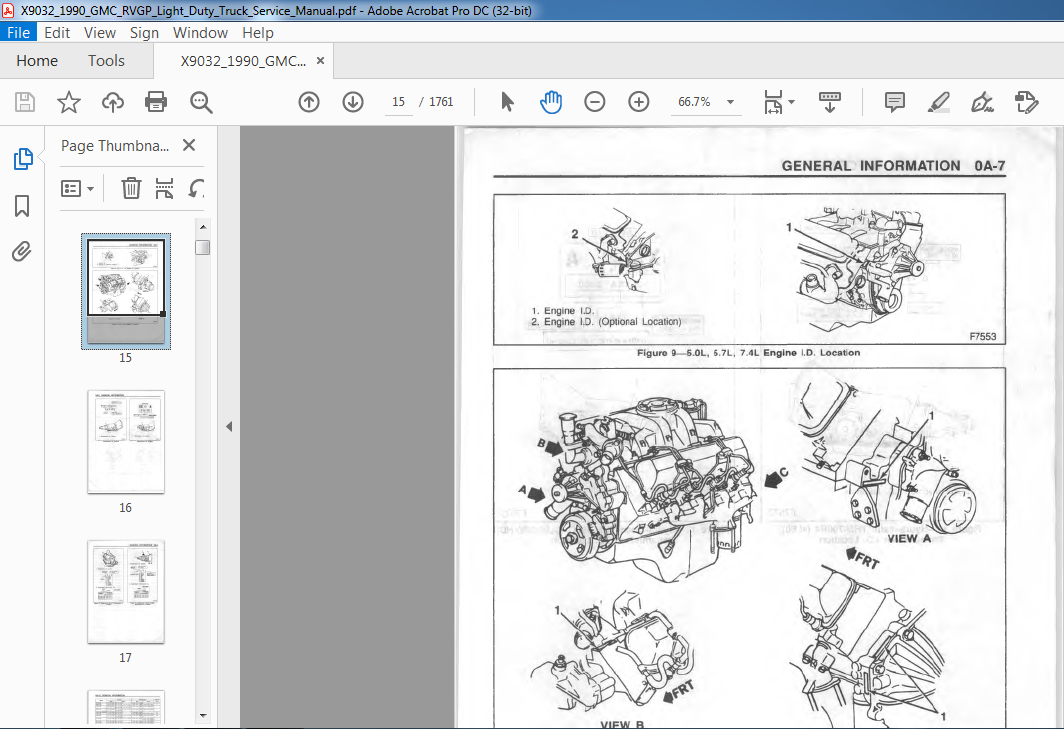Screen dimensions: 1064x729
Task: Go to previous page arrow
Action: click(309, 102)
